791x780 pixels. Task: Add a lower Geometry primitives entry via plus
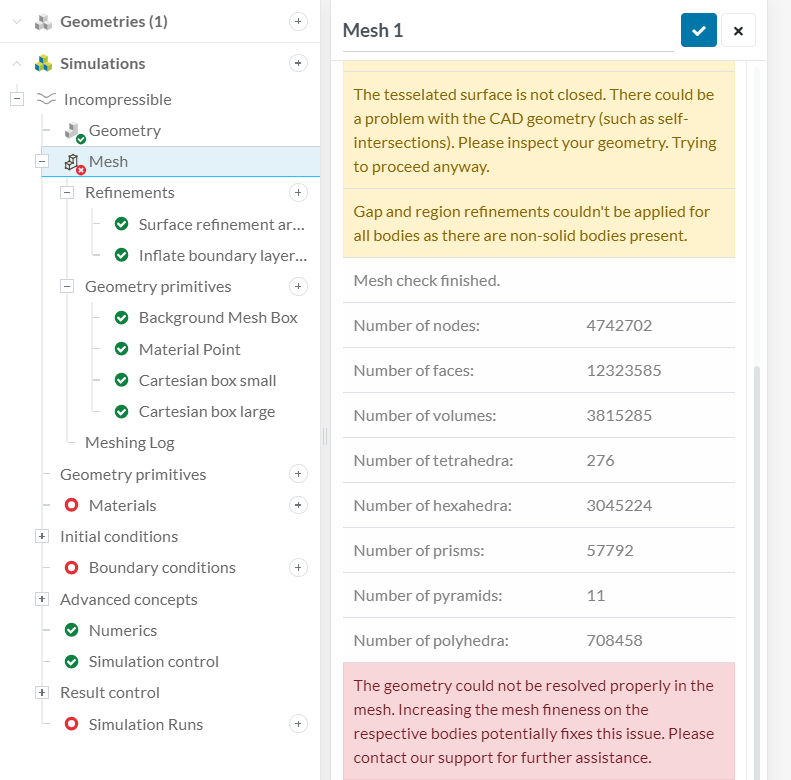pos(298,474)
